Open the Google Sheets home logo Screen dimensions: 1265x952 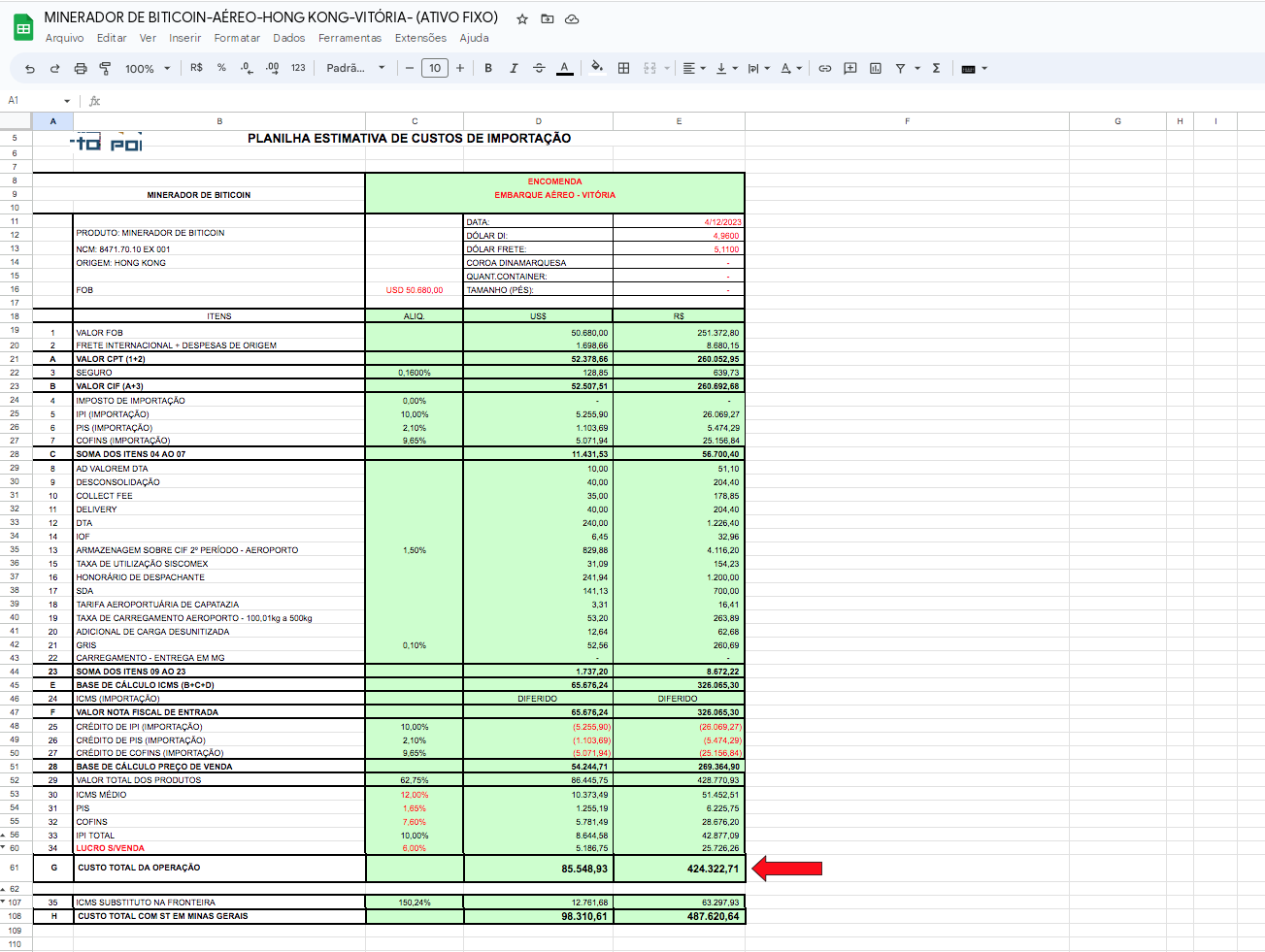[x=23, y=28]
